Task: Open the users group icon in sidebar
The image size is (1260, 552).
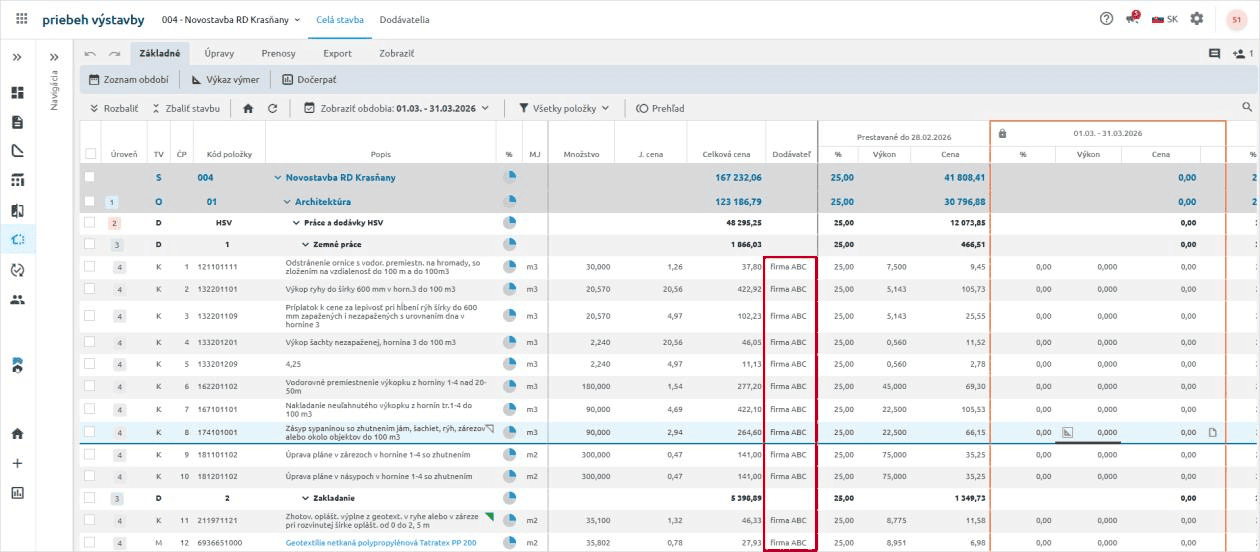Action: pyautogui.click(x=17, y=299)
